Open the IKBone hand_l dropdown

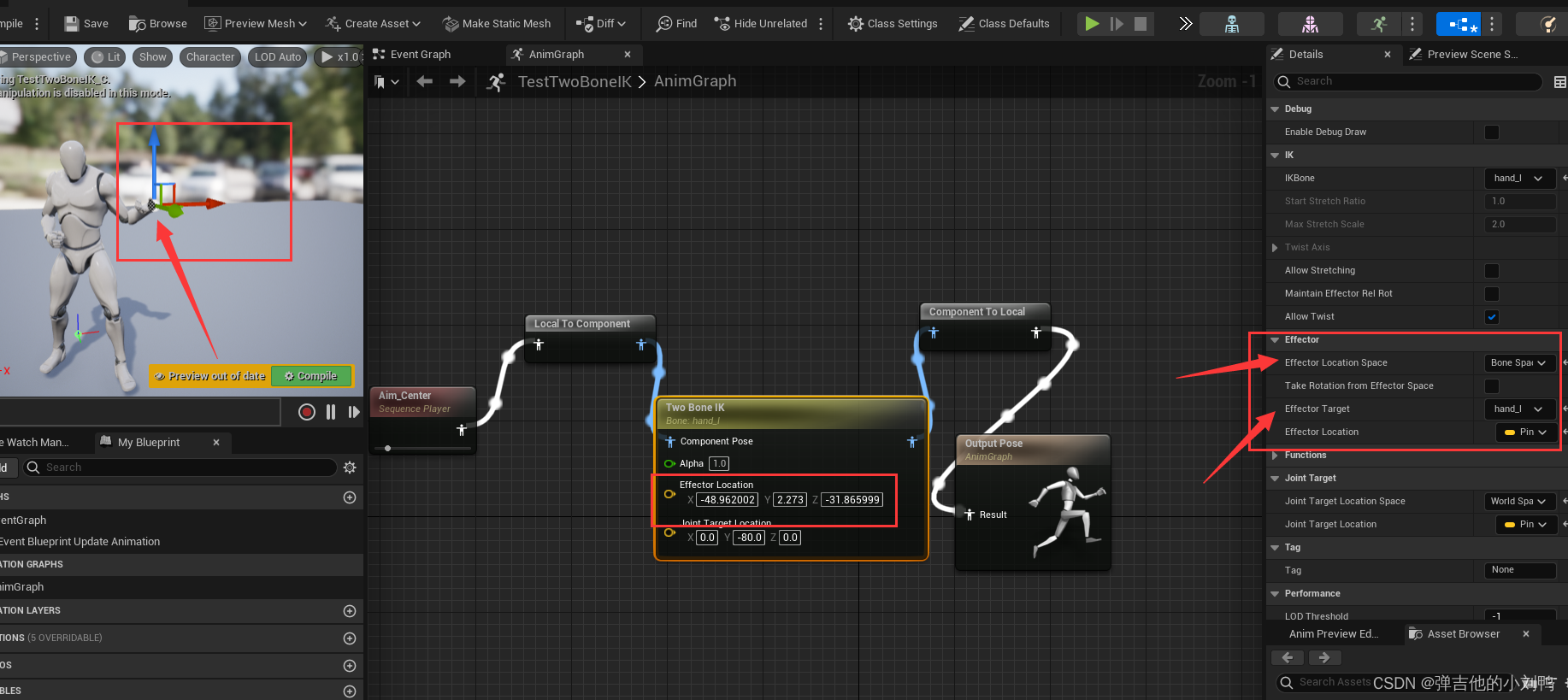point(1519,179)
